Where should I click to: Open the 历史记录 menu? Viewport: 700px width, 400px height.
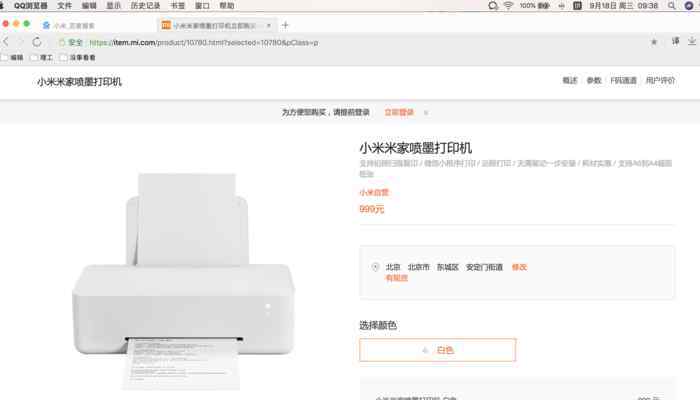[146, 5]
